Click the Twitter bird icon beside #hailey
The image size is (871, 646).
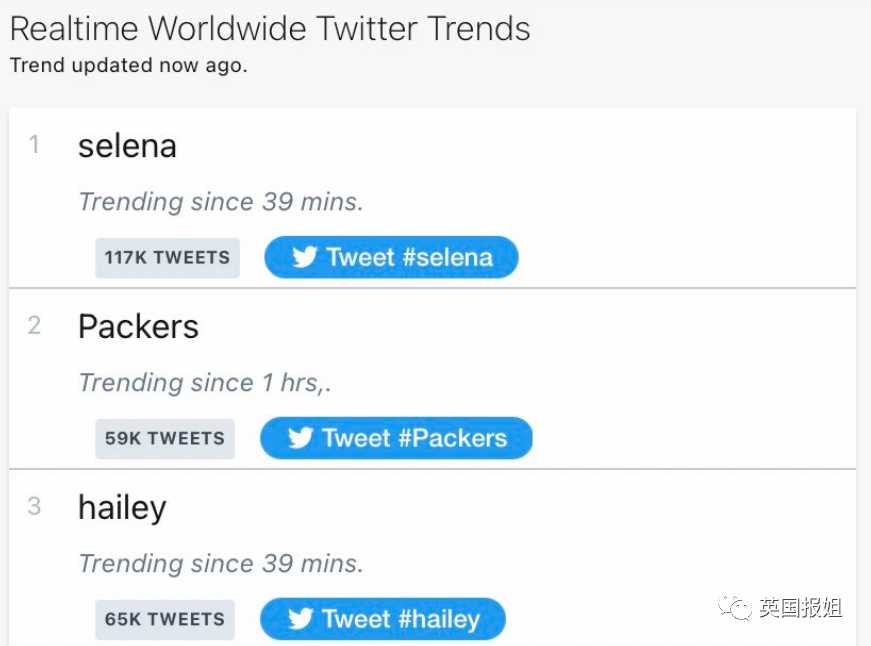click(x=301, y=619)
